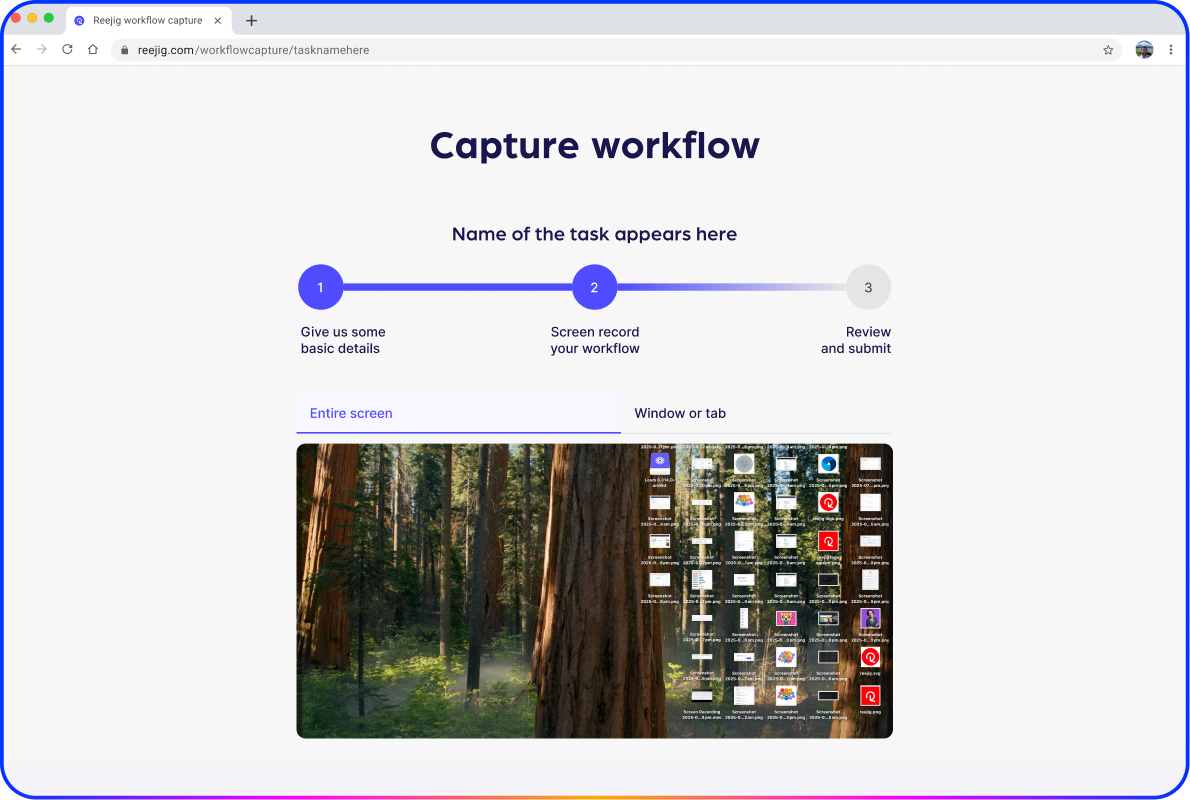Click the padlock icon in the address bar
This screenshot has height=800, width=1190.
(123, 48)
